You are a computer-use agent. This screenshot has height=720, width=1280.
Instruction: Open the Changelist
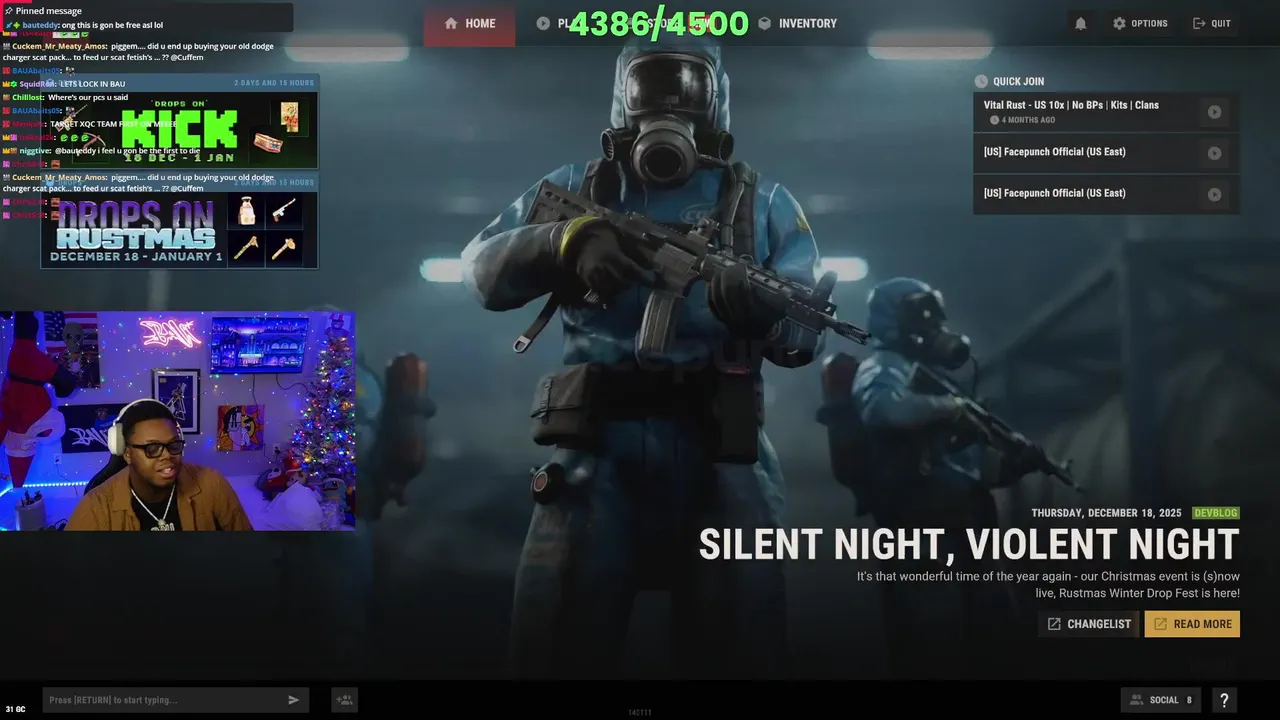point(1088,624)
